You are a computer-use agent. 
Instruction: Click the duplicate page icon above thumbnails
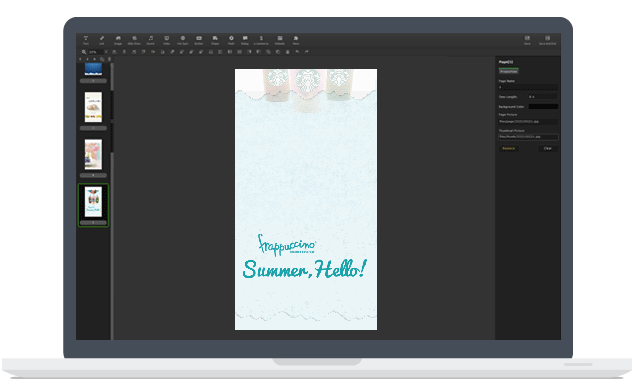(102, 59)
